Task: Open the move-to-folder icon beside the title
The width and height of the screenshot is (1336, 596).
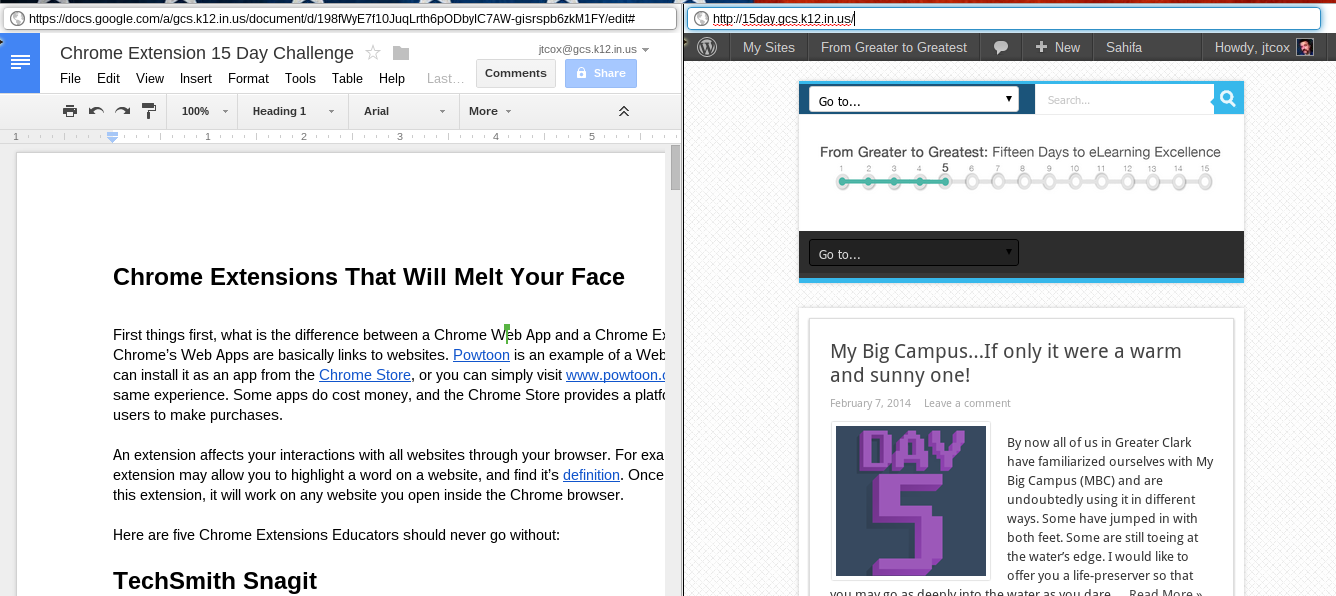Action: [401, 53]
